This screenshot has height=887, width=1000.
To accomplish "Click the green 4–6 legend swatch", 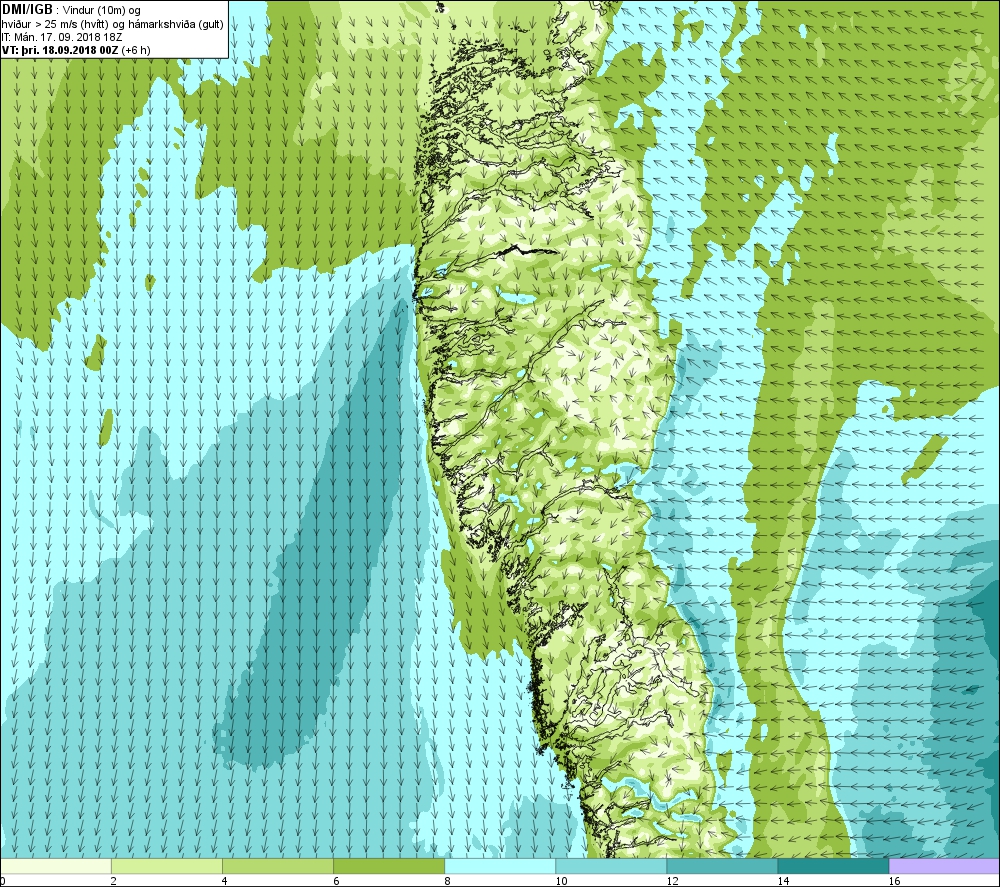I will (277, 866).
